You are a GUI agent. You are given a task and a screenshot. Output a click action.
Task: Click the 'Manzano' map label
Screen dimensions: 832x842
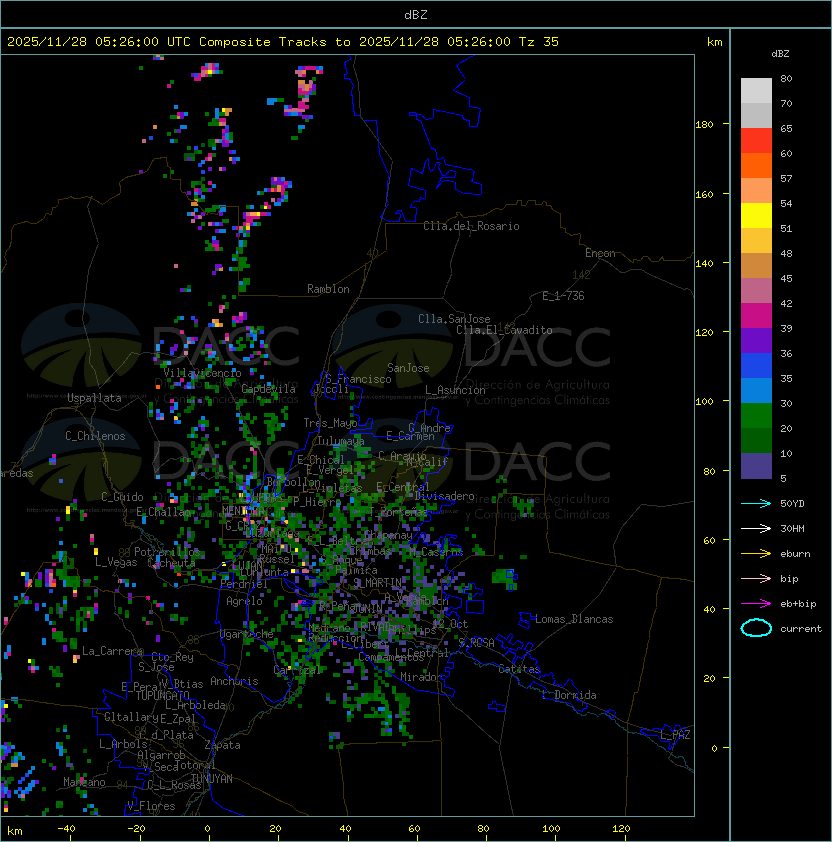[x=84, y=782]
